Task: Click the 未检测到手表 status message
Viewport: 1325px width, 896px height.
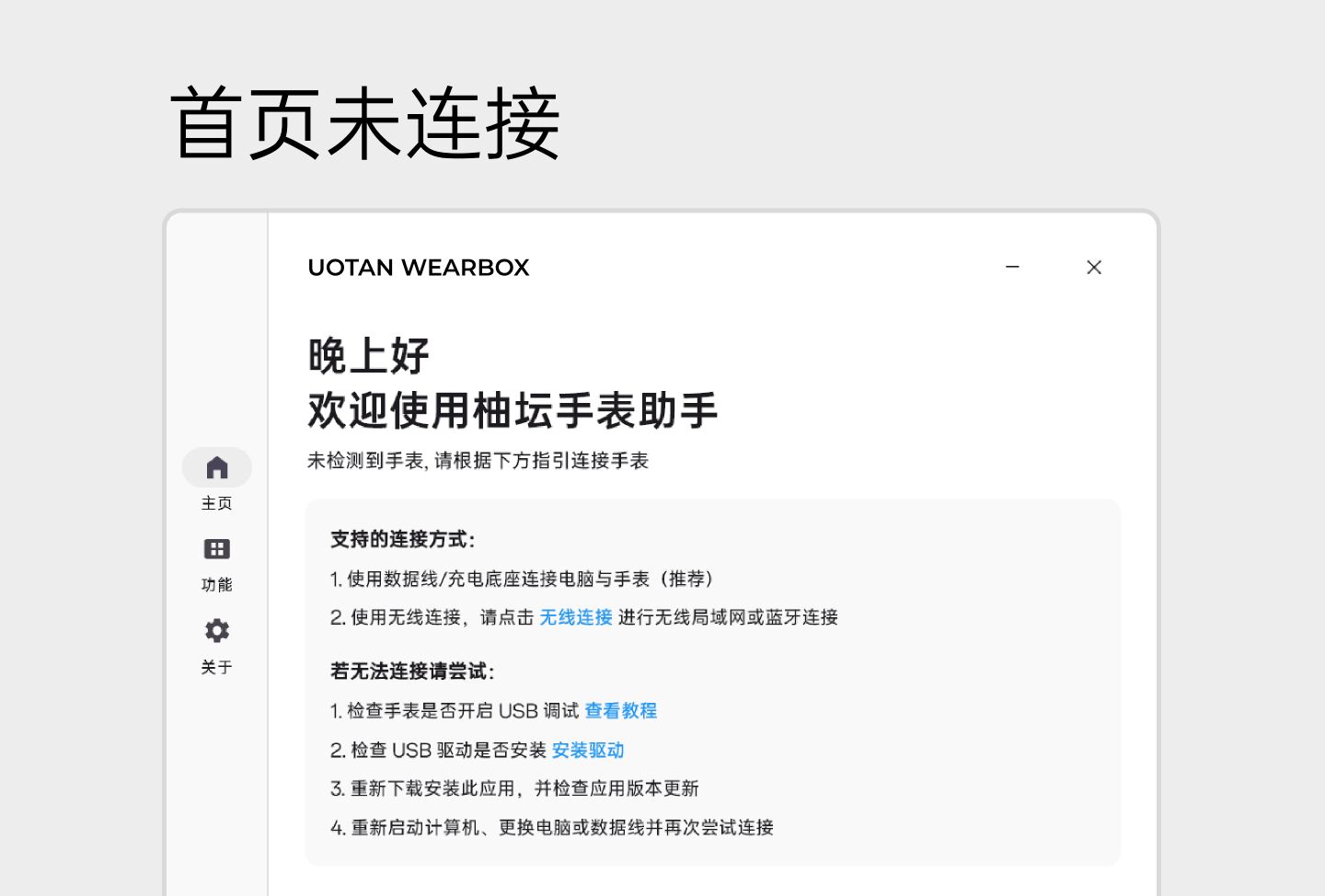Action: click(478, 461)
